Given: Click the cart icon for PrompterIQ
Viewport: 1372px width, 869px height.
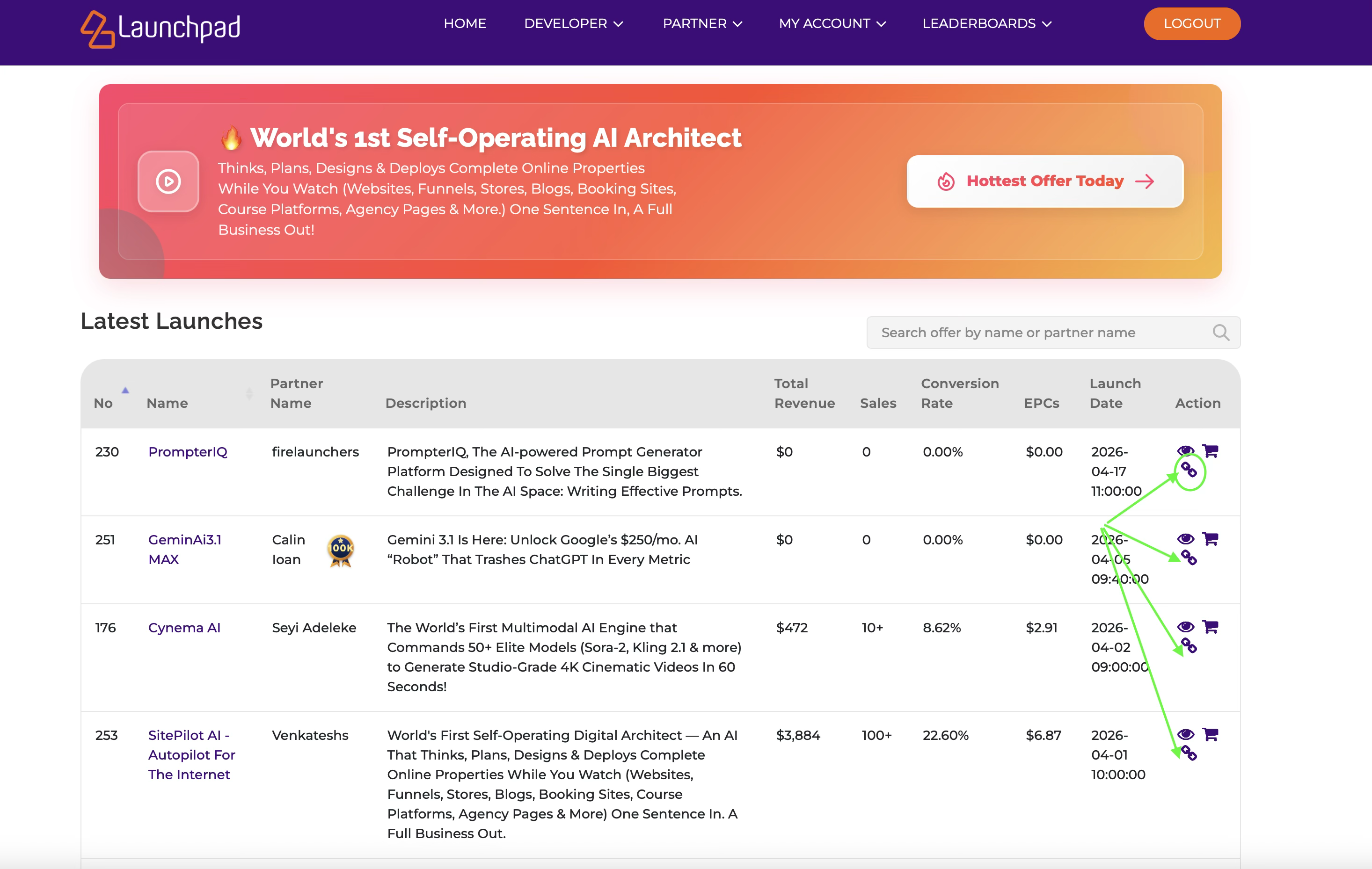Looking at the screenshot, I should tap(1210, 451).
